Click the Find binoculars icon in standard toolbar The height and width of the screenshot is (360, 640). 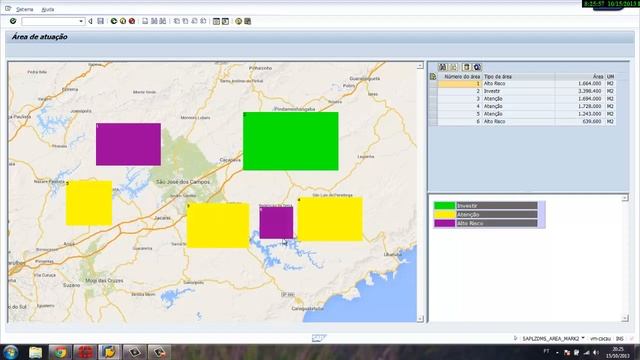(154, 21)
